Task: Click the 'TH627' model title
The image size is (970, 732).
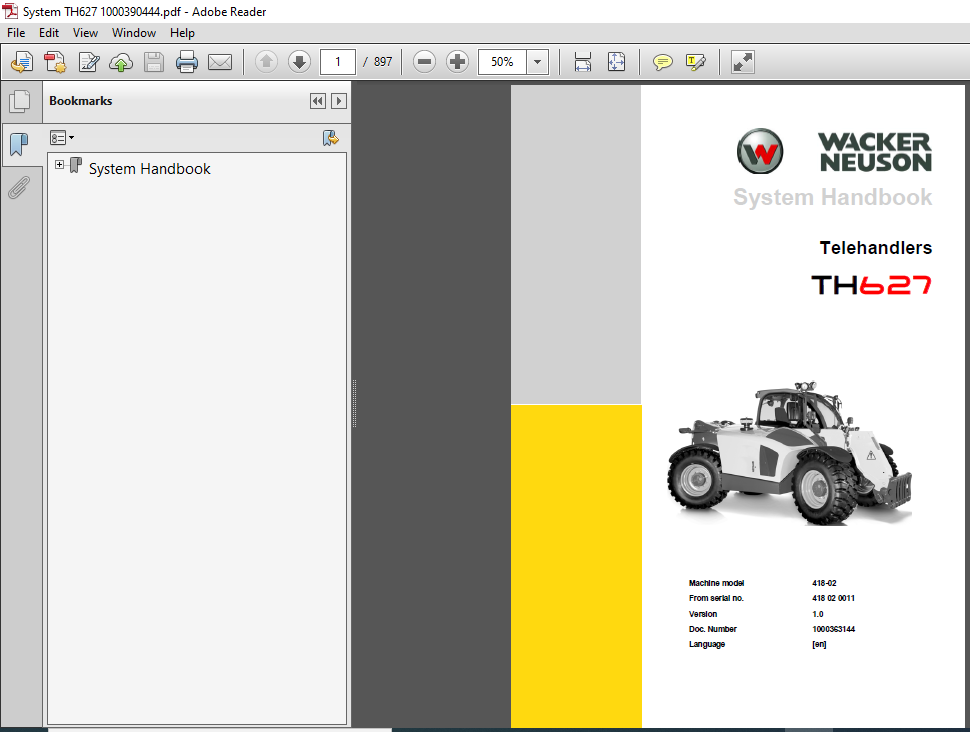Action: point(871,285)
